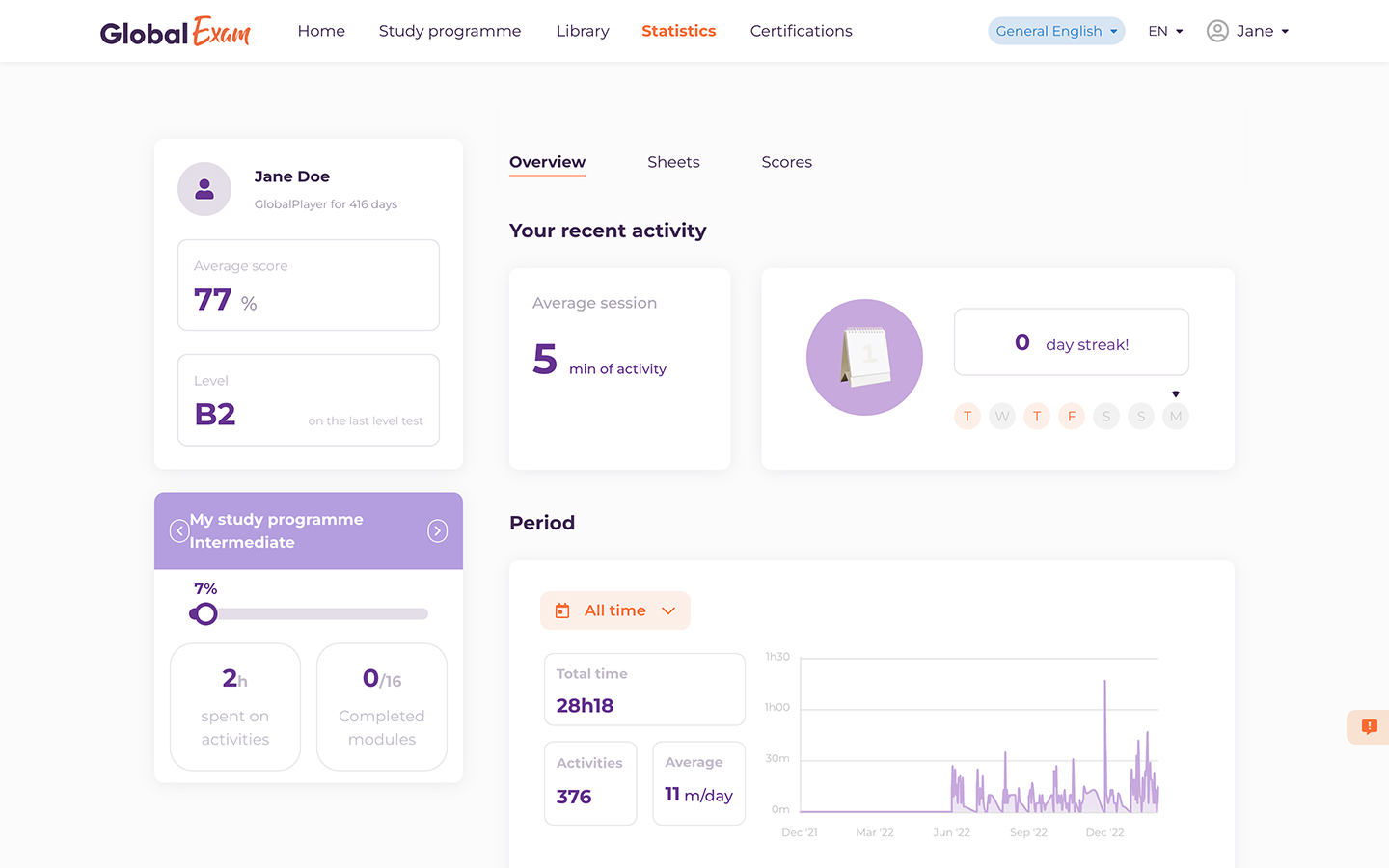Expand the EN language selector
The width and height of the screenshot is (1389, 868).
[x=1165, y=31]
